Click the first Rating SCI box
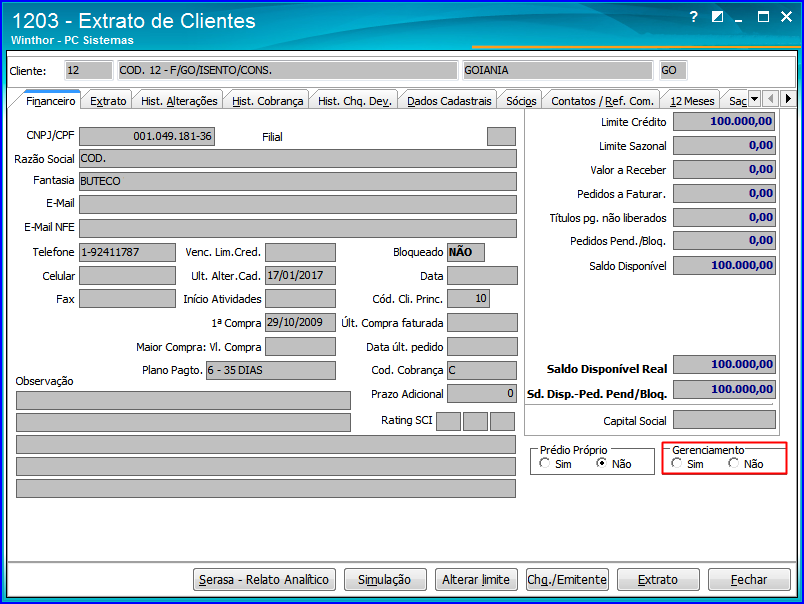This screenshot has width=804, height=604. pos(449,421)
